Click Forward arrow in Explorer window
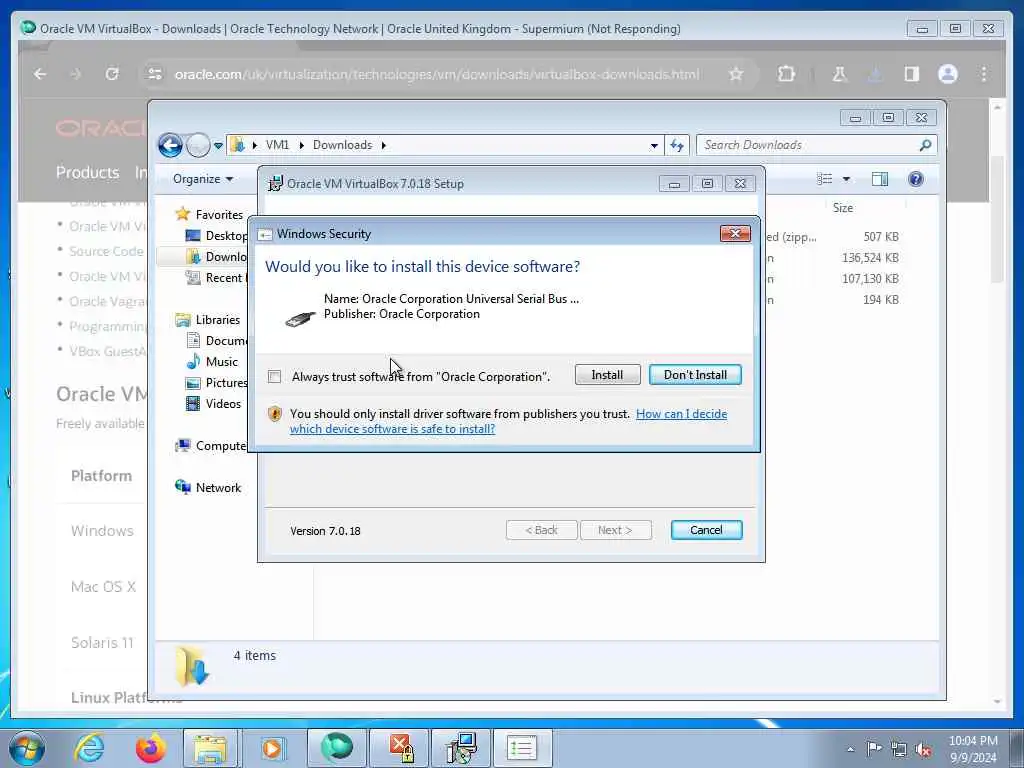 [x=198, y=145]
